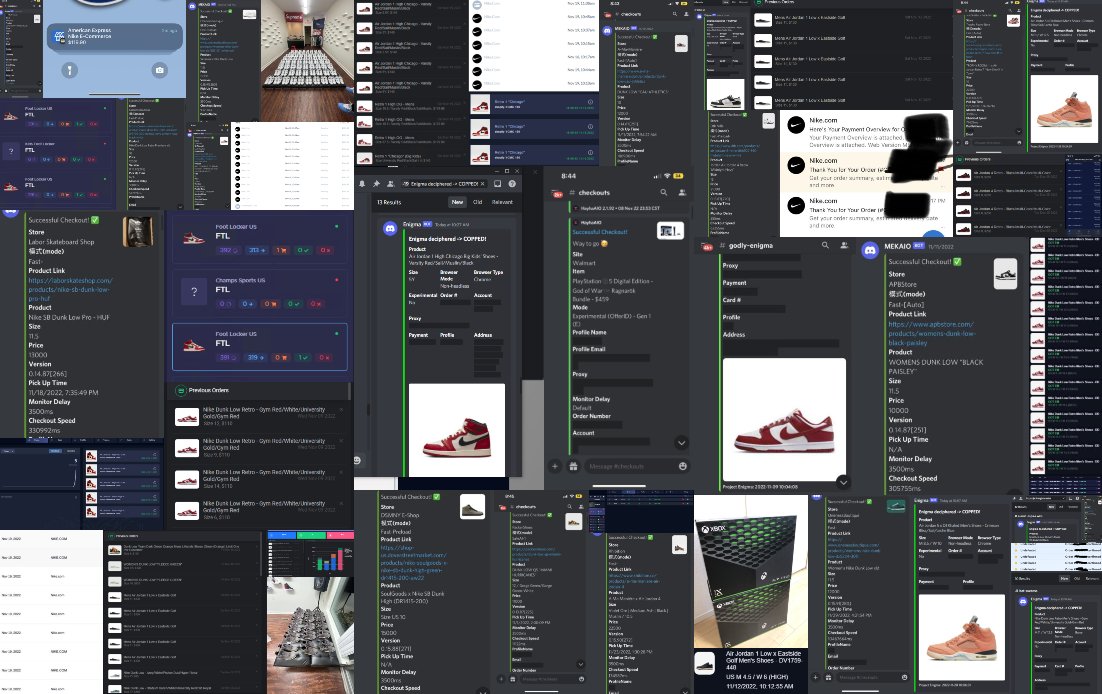
Task: Open the DSMNY E-Shop product link
Action: pyautogui.click(x=414, y=563)
